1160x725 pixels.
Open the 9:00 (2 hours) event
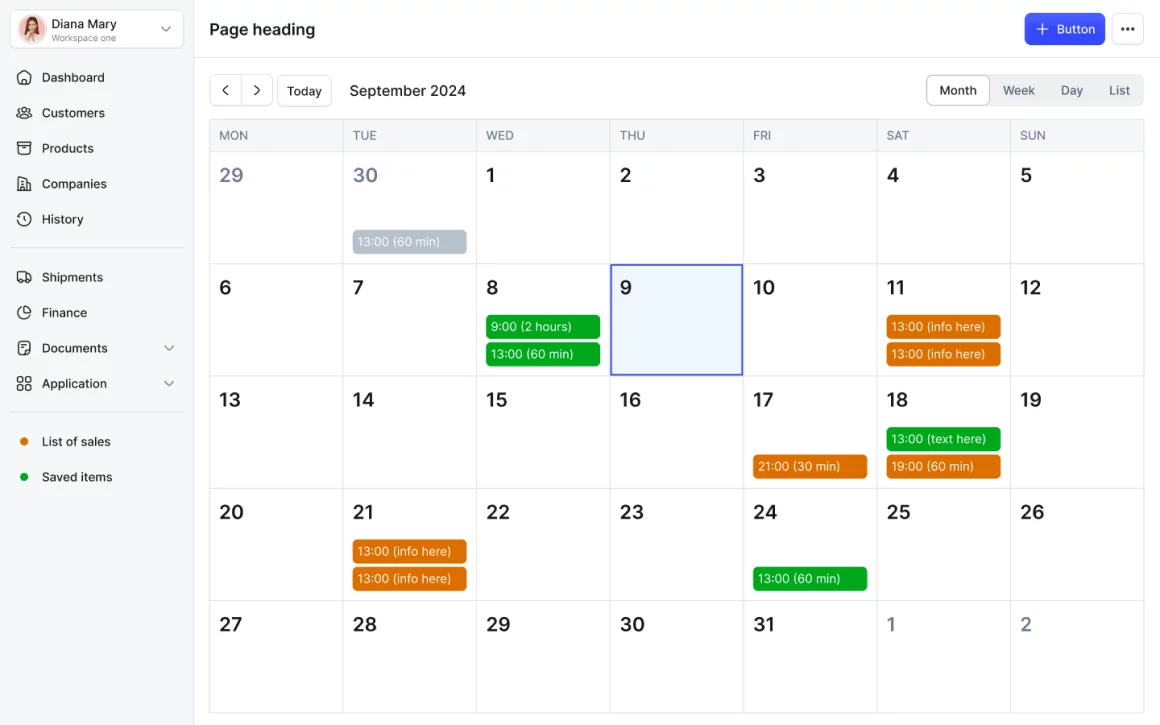pyautogui.click(x=542, y=327)
